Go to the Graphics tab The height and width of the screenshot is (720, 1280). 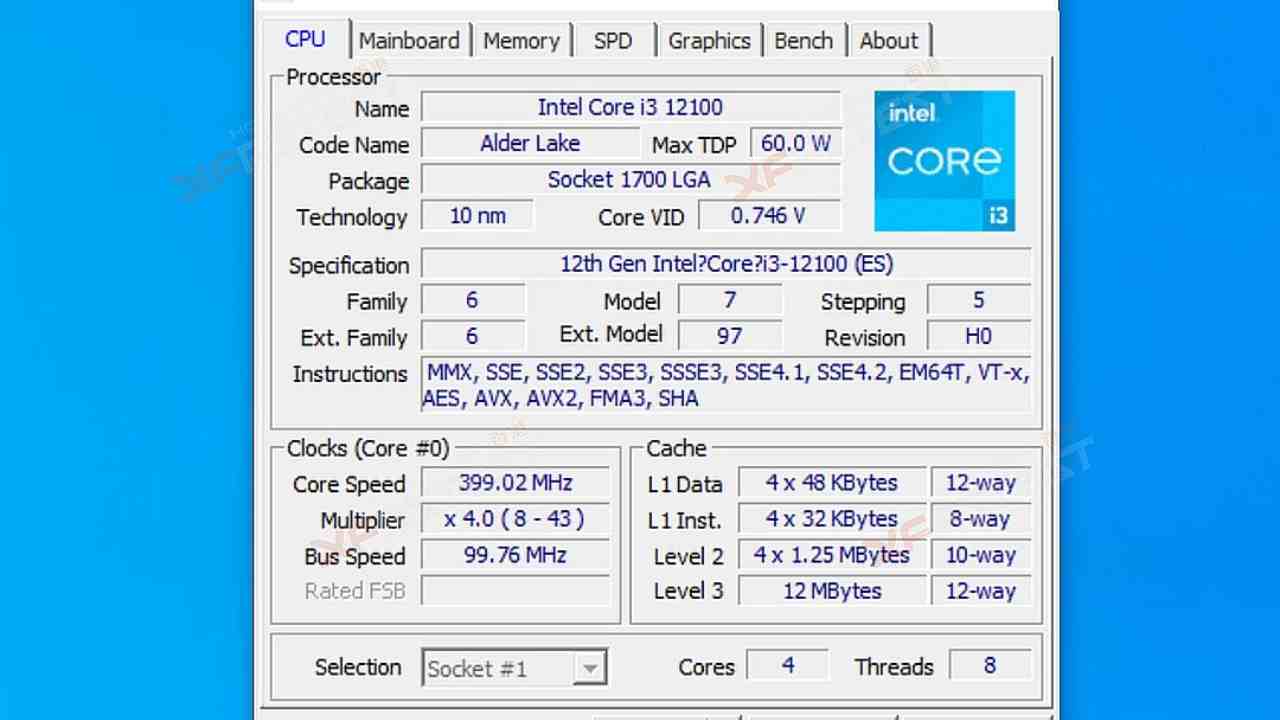(x=709, y=41)
